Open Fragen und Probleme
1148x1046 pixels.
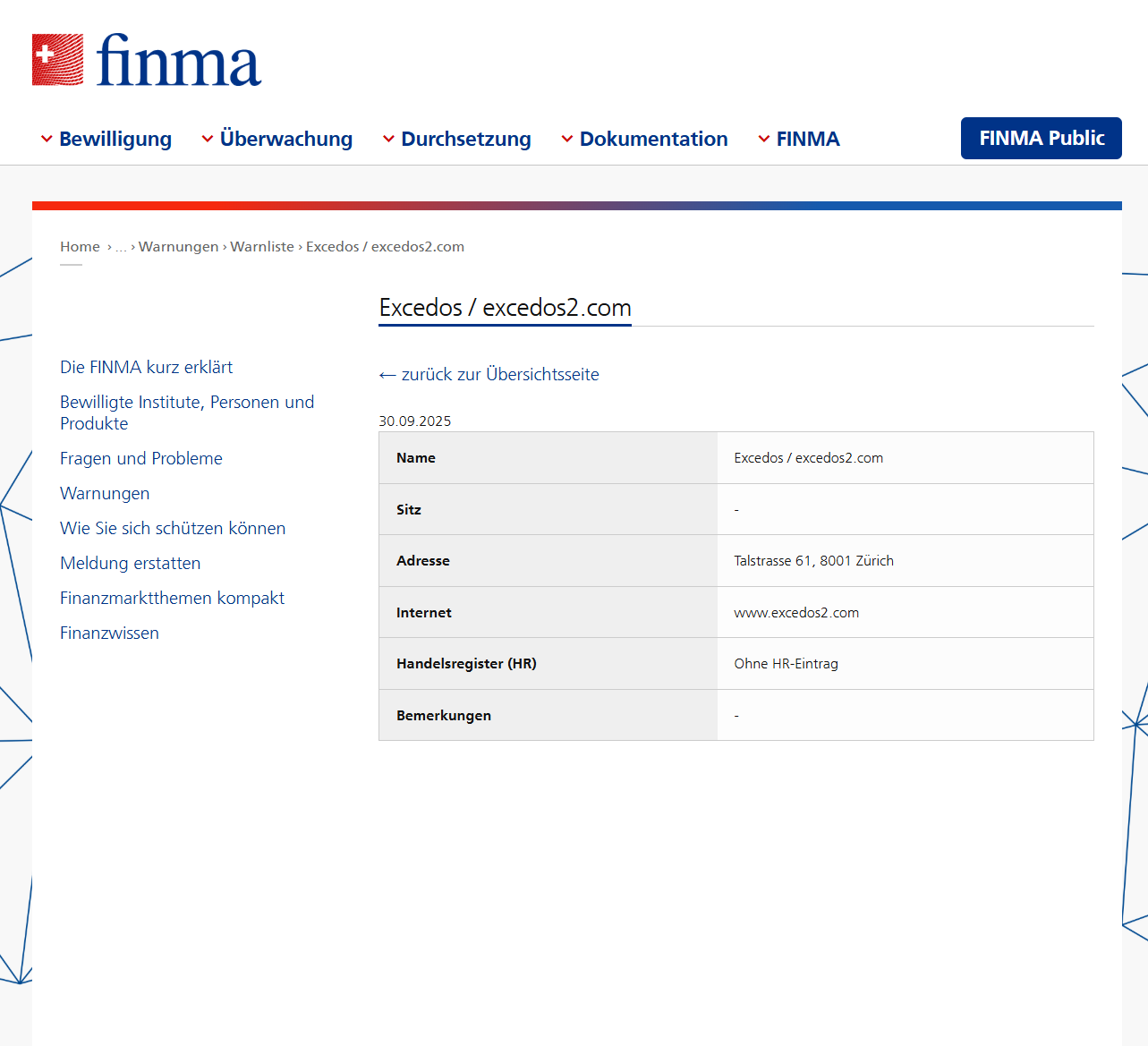(x=141, y=458)
